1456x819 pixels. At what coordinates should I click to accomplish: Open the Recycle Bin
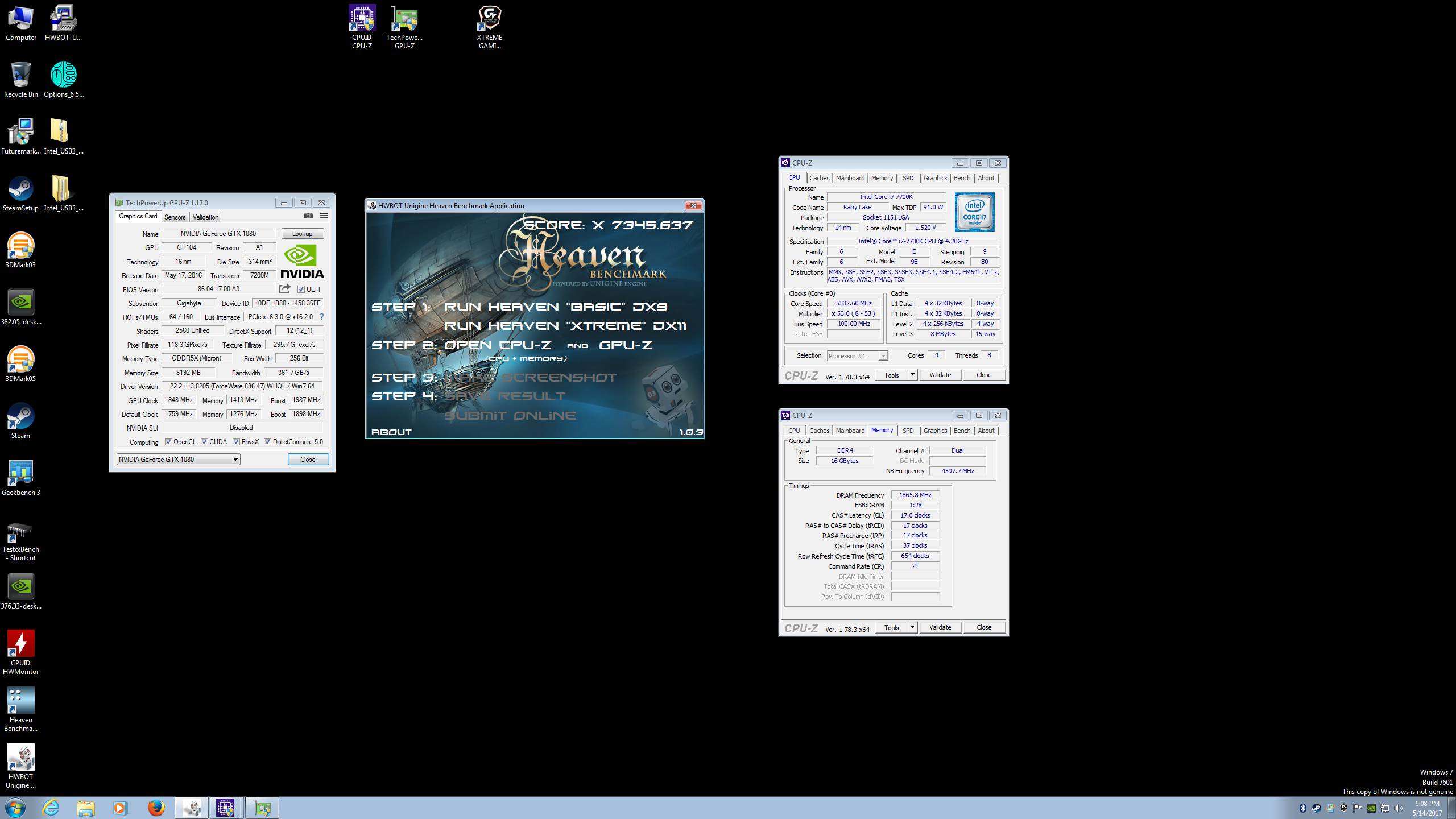point(21,80)
